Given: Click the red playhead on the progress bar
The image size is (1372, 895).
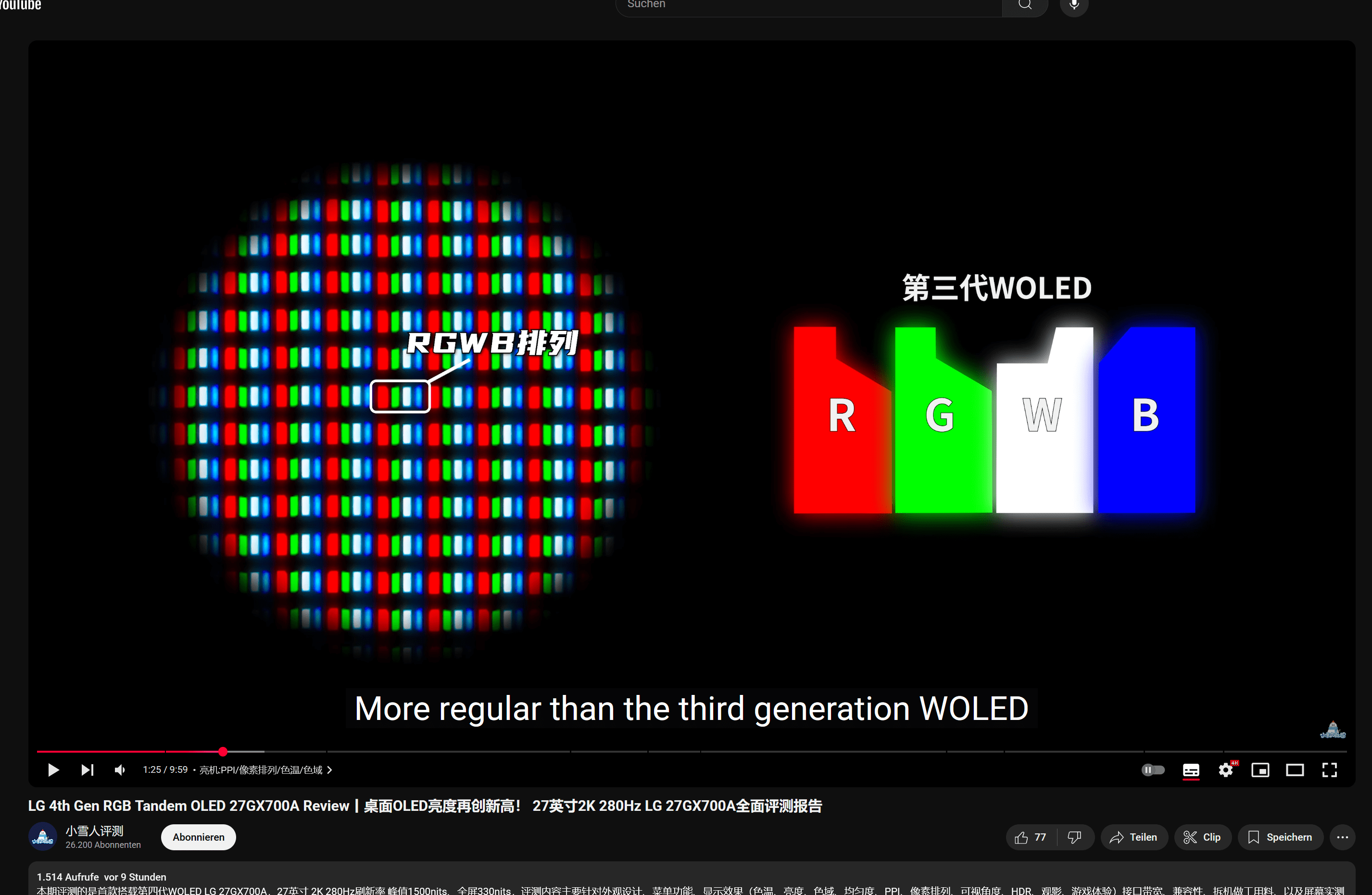Looking at the screenshot, I should click(x=223, y=751).
